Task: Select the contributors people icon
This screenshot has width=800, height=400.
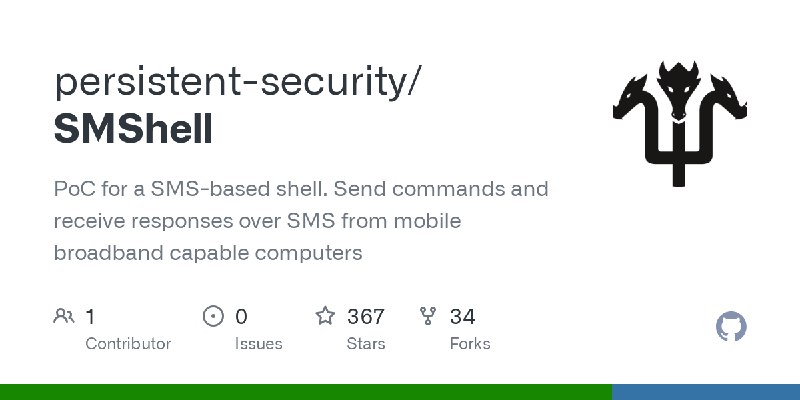Action: tap(64, 316)
